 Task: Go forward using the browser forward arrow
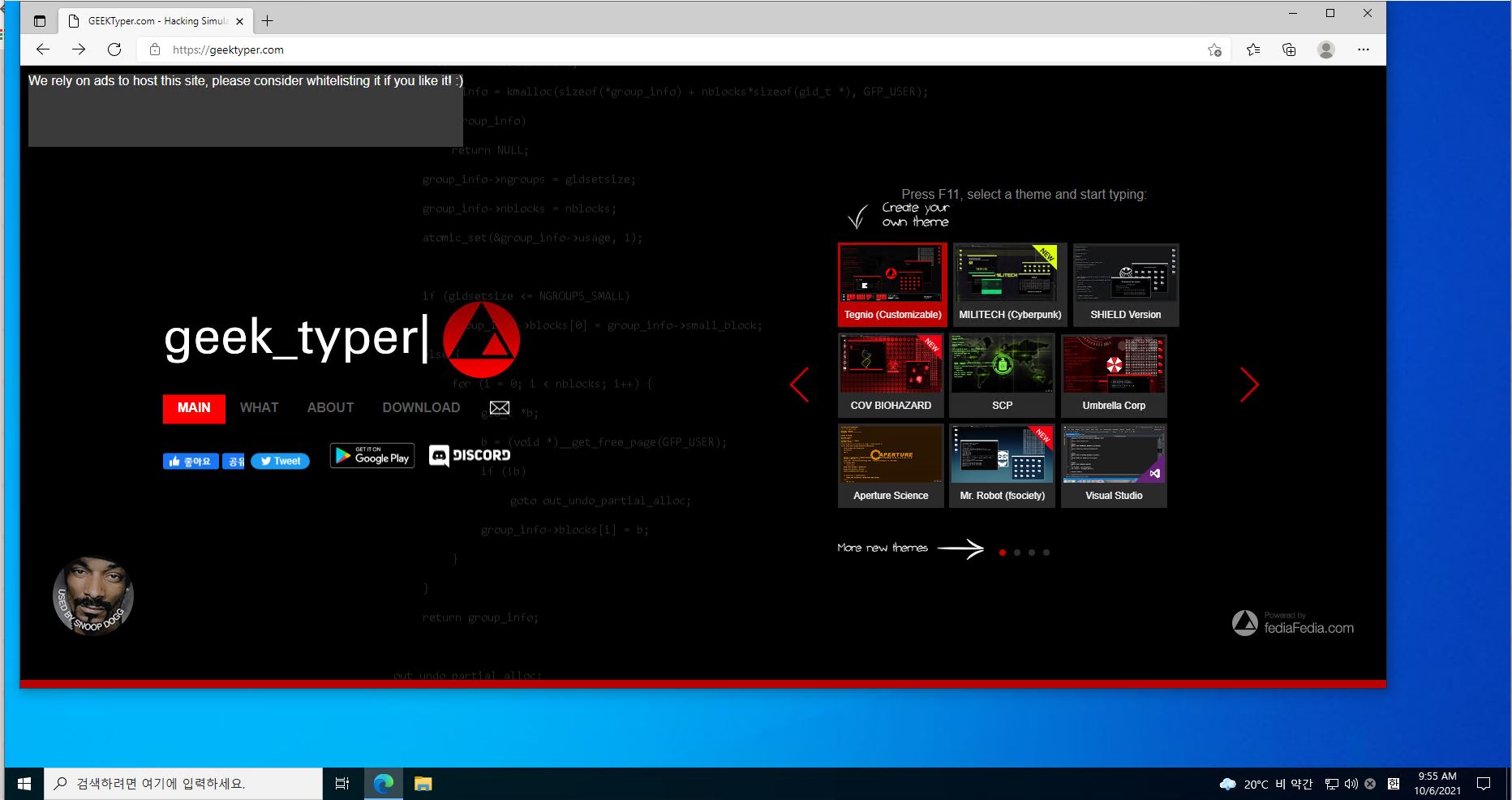tap(79, 49)
